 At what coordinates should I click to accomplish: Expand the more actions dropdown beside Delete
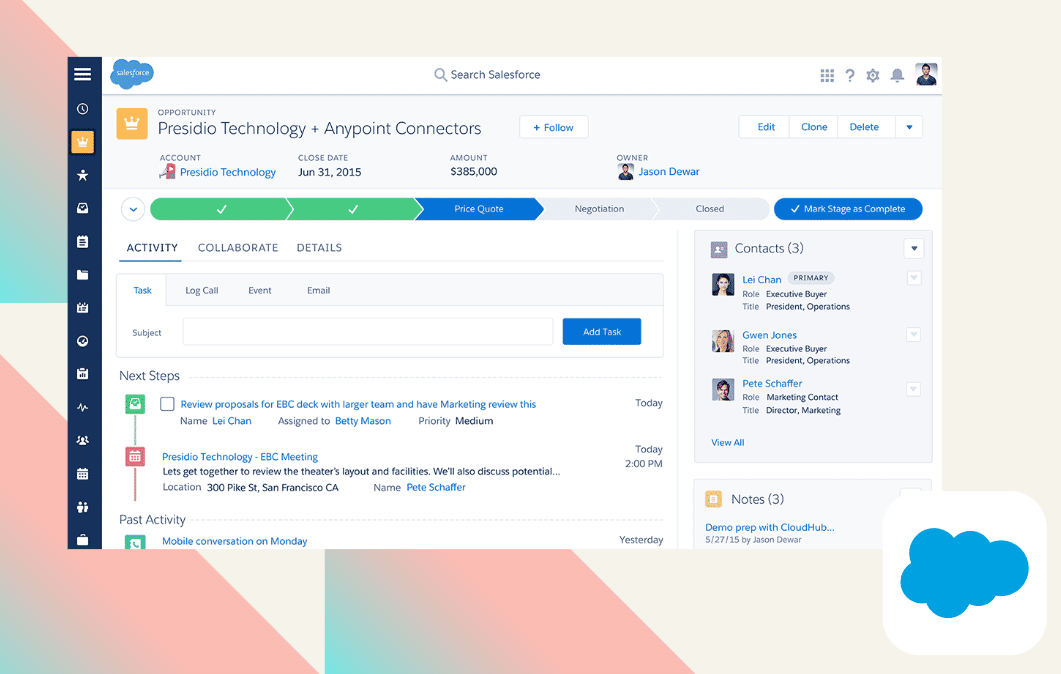(x=909, y=127)
